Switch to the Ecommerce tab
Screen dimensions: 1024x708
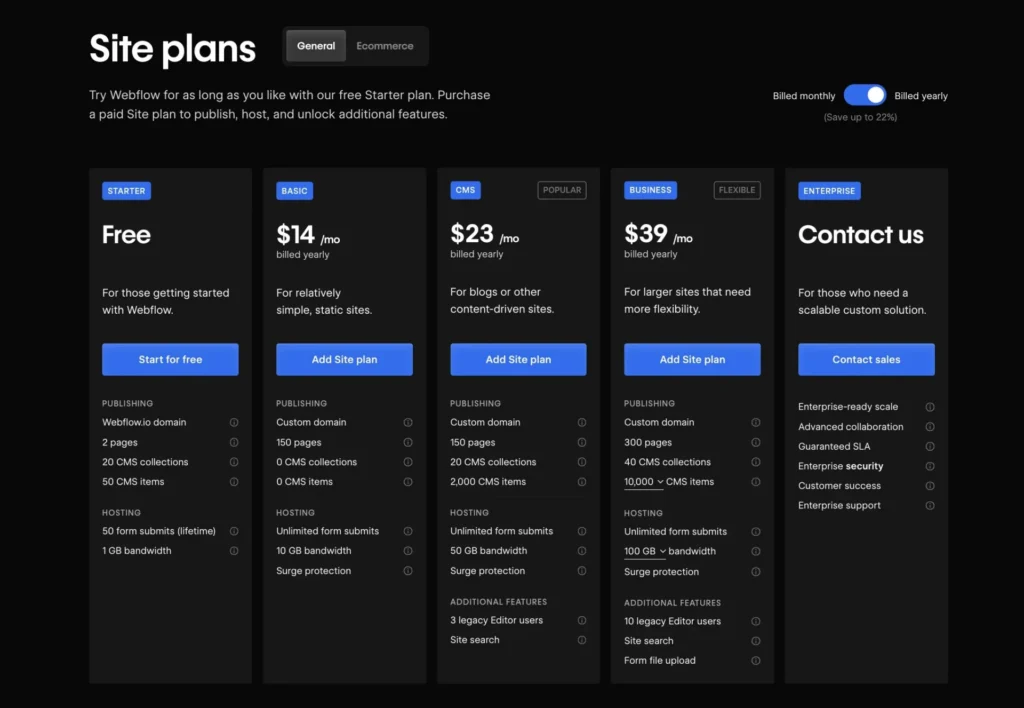click(385, 45)
